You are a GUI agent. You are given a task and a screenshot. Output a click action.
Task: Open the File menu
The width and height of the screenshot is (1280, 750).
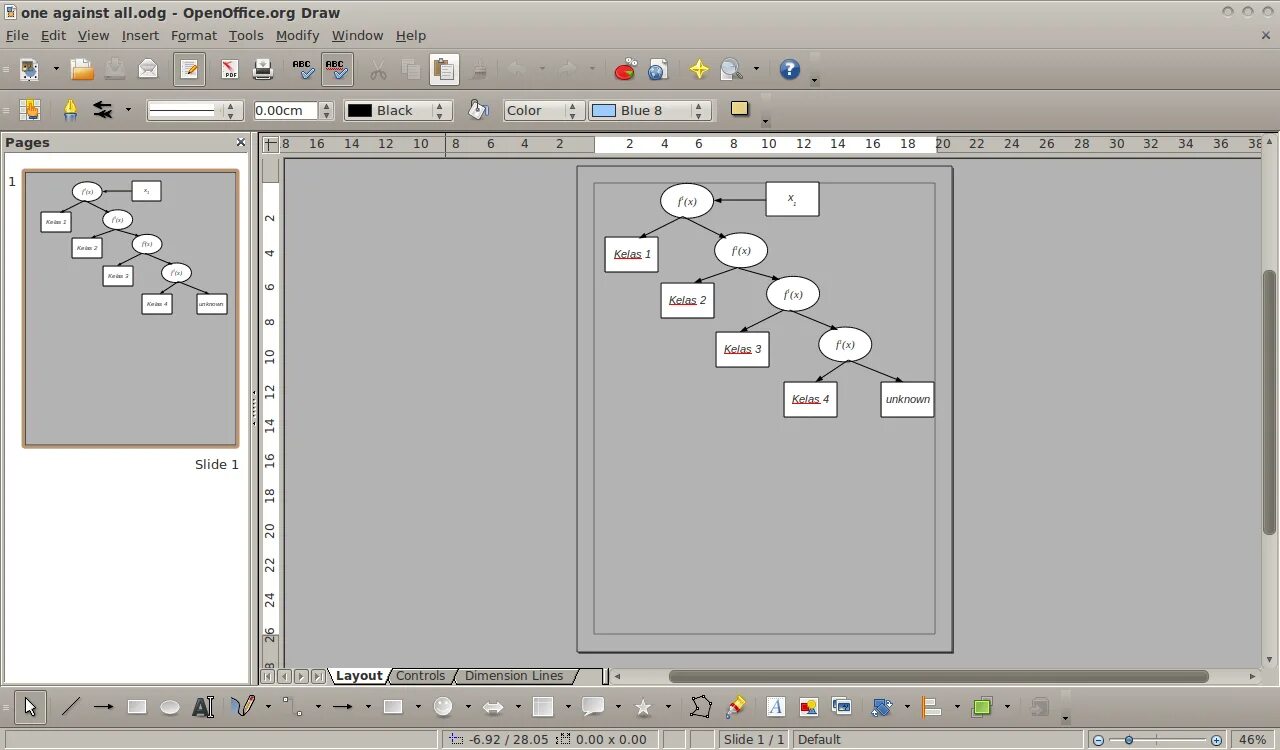[17, 35]
